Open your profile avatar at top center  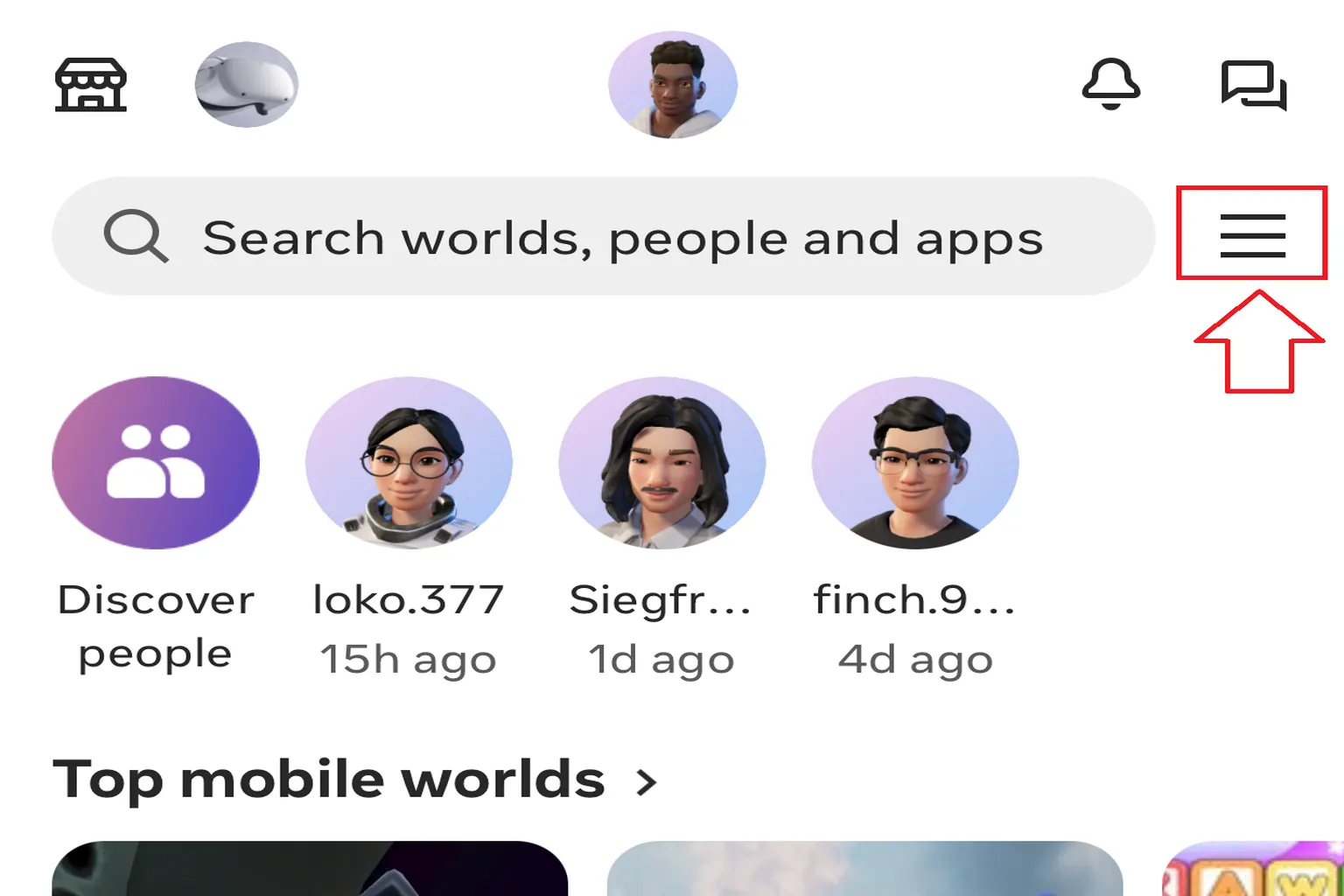click(x=673, y=85)
